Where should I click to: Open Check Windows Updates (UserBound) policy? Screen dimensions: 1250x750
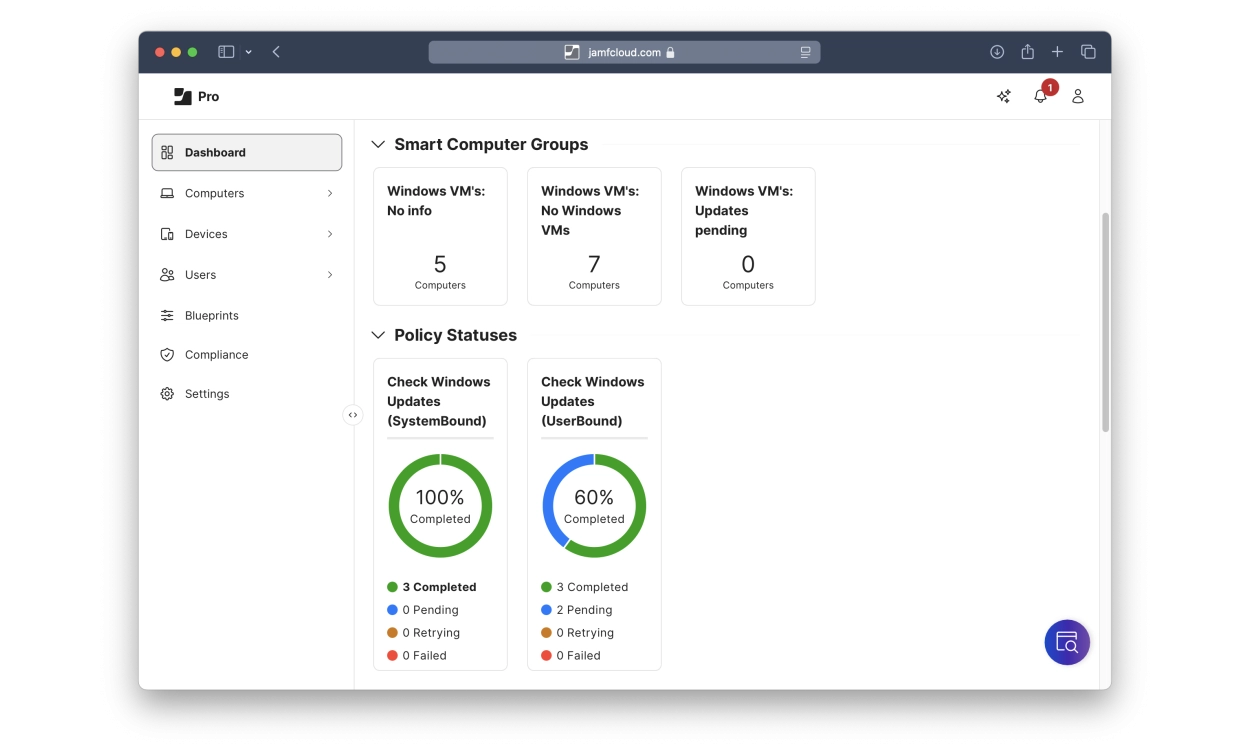point(593,401)
